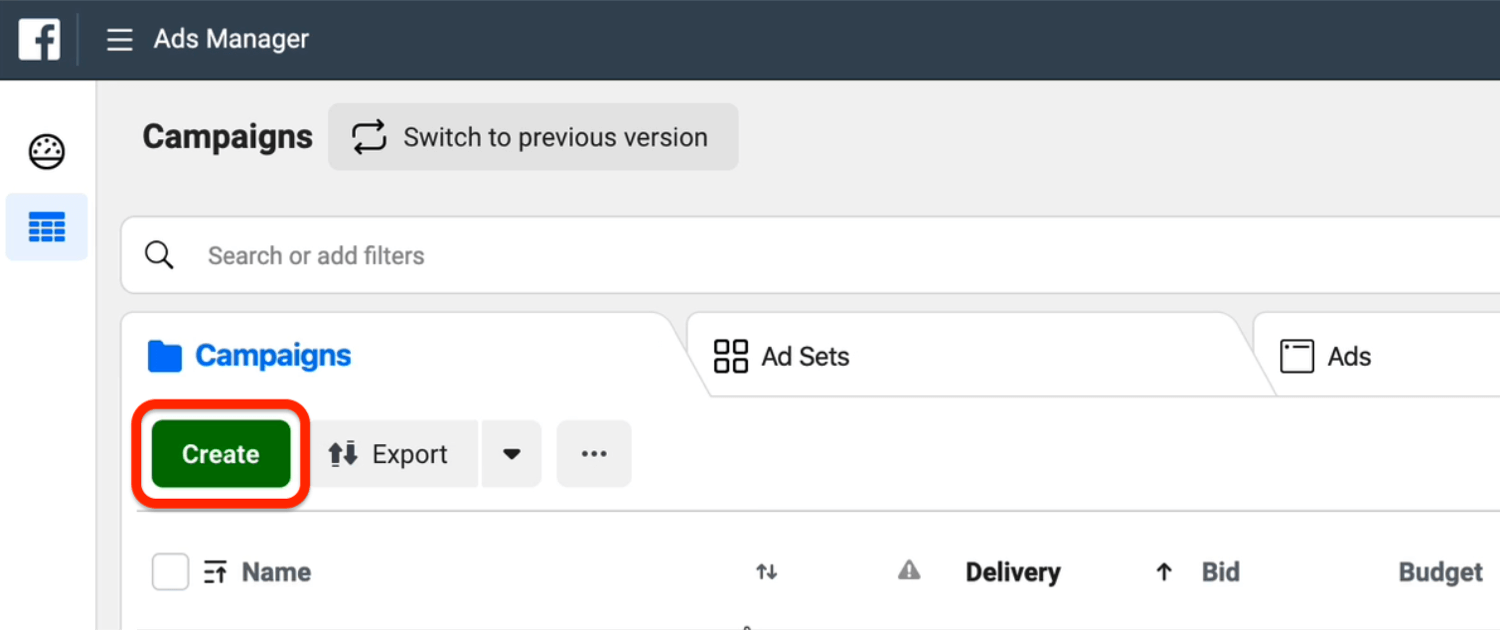Click the Ad Sets four-squares icon

coord(731,356)
